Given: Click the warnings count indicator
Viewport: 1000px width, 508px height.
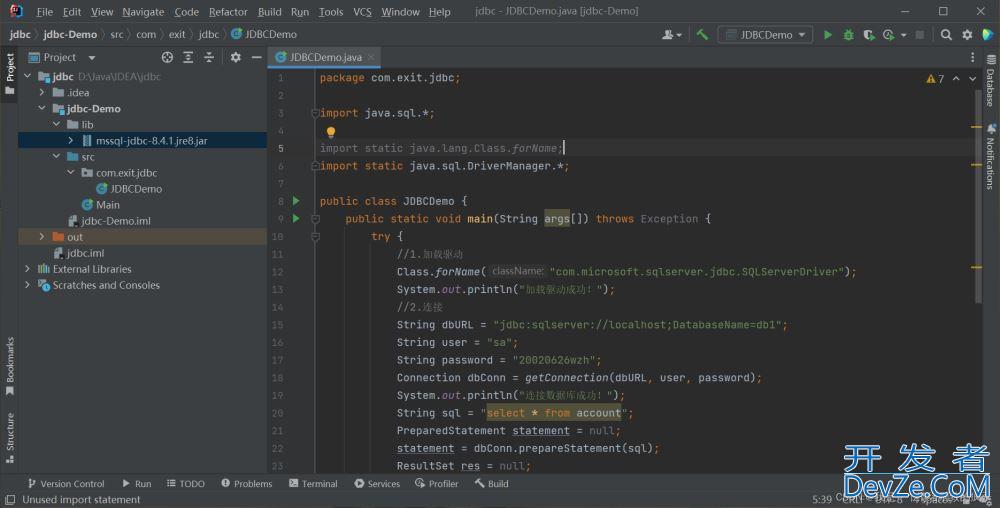Looking at the screenshot, I should (935, 78).
